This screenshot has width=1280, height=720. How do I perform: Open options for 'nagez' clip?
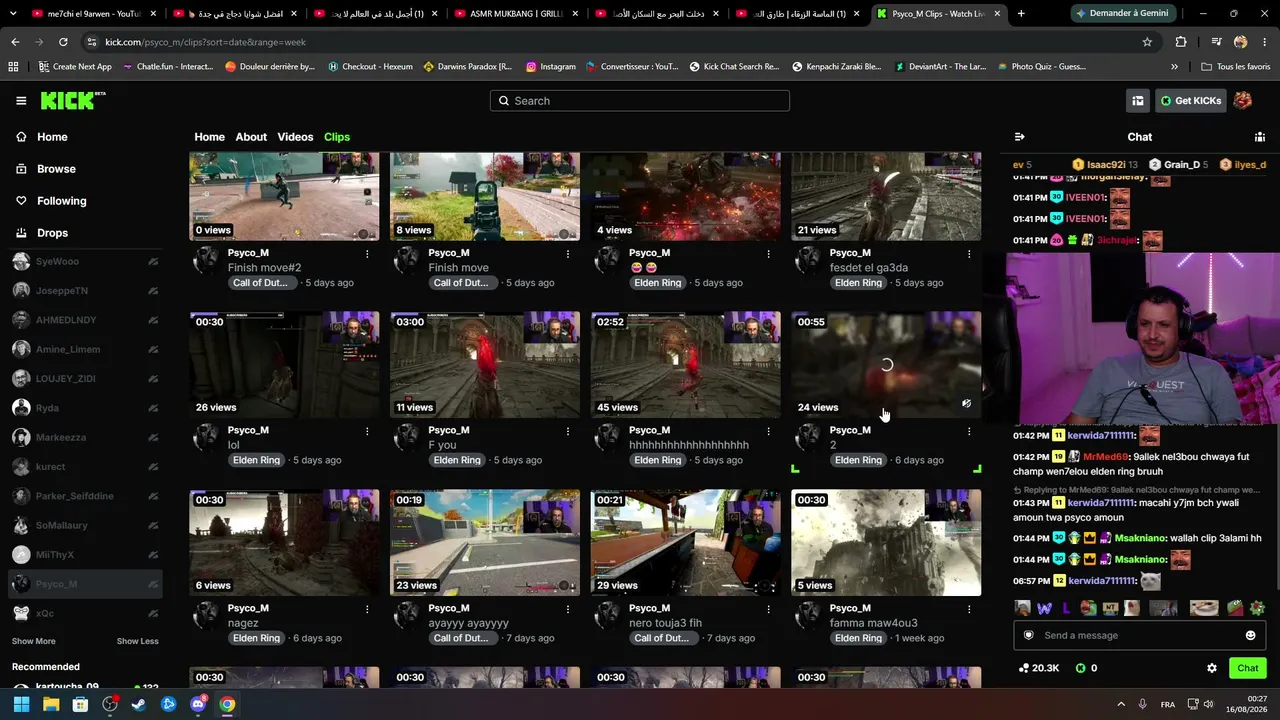367,609
